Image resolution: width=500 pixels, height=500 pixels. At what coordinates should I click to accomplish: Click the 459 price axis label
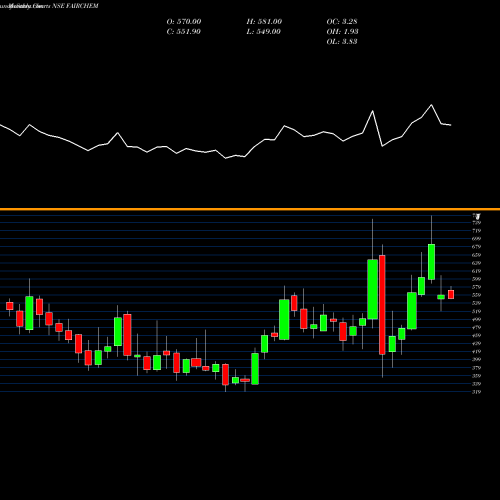click(477, 335)
